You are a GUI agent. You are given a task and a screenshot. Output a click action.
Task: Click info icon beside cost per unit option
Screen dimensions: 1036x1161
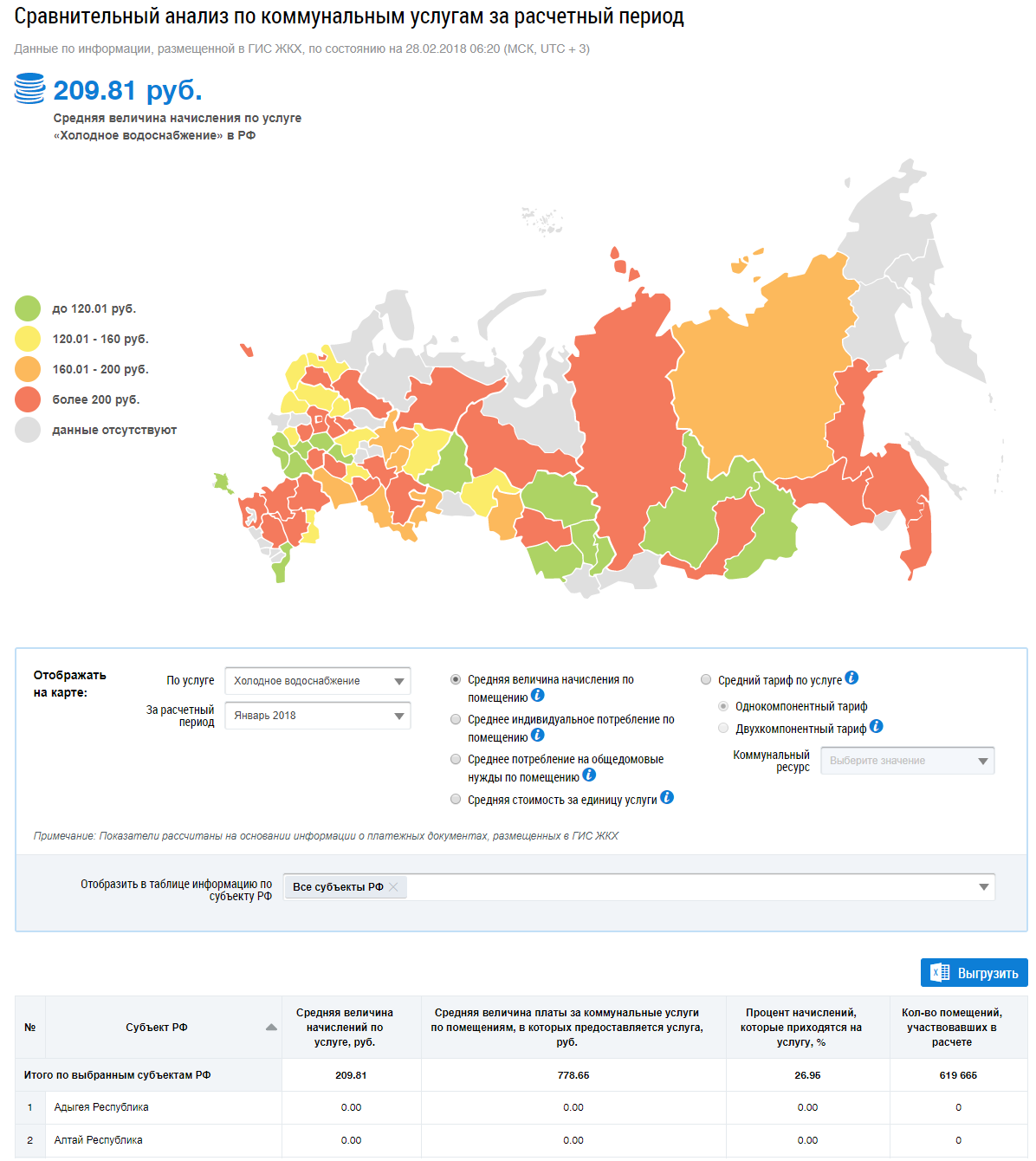point(666,798)
